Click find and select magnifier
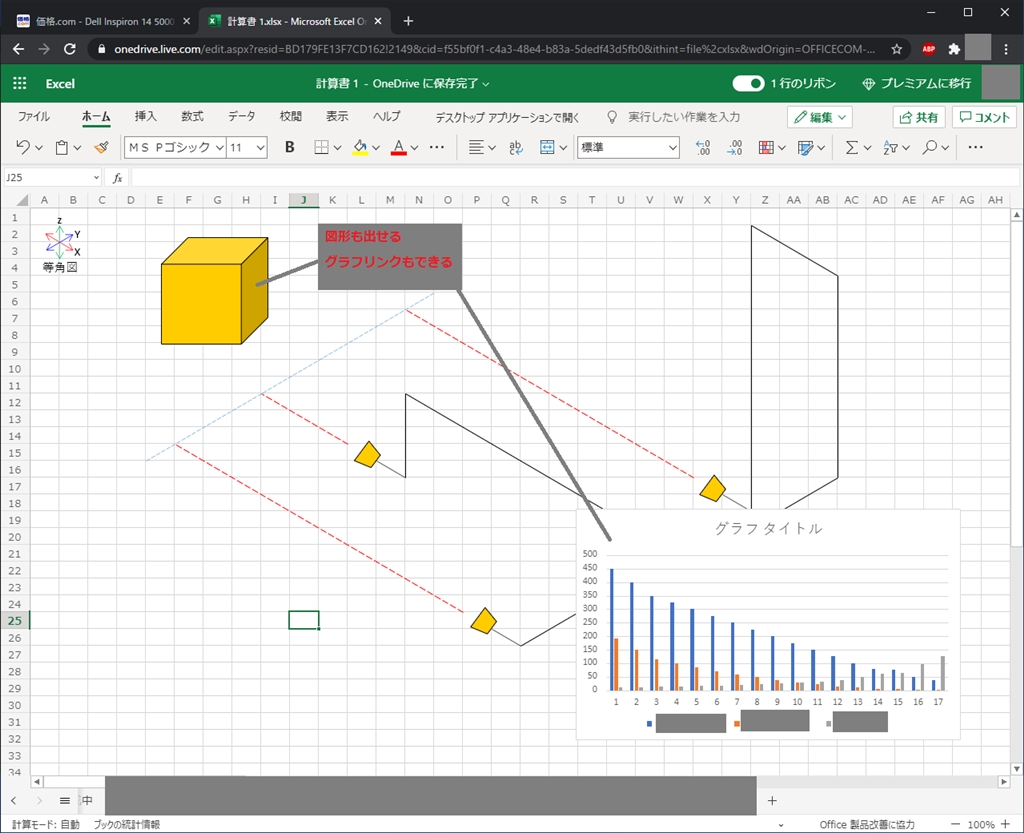The height and width of the screenshot is (833, 1024). click(929, 148)
